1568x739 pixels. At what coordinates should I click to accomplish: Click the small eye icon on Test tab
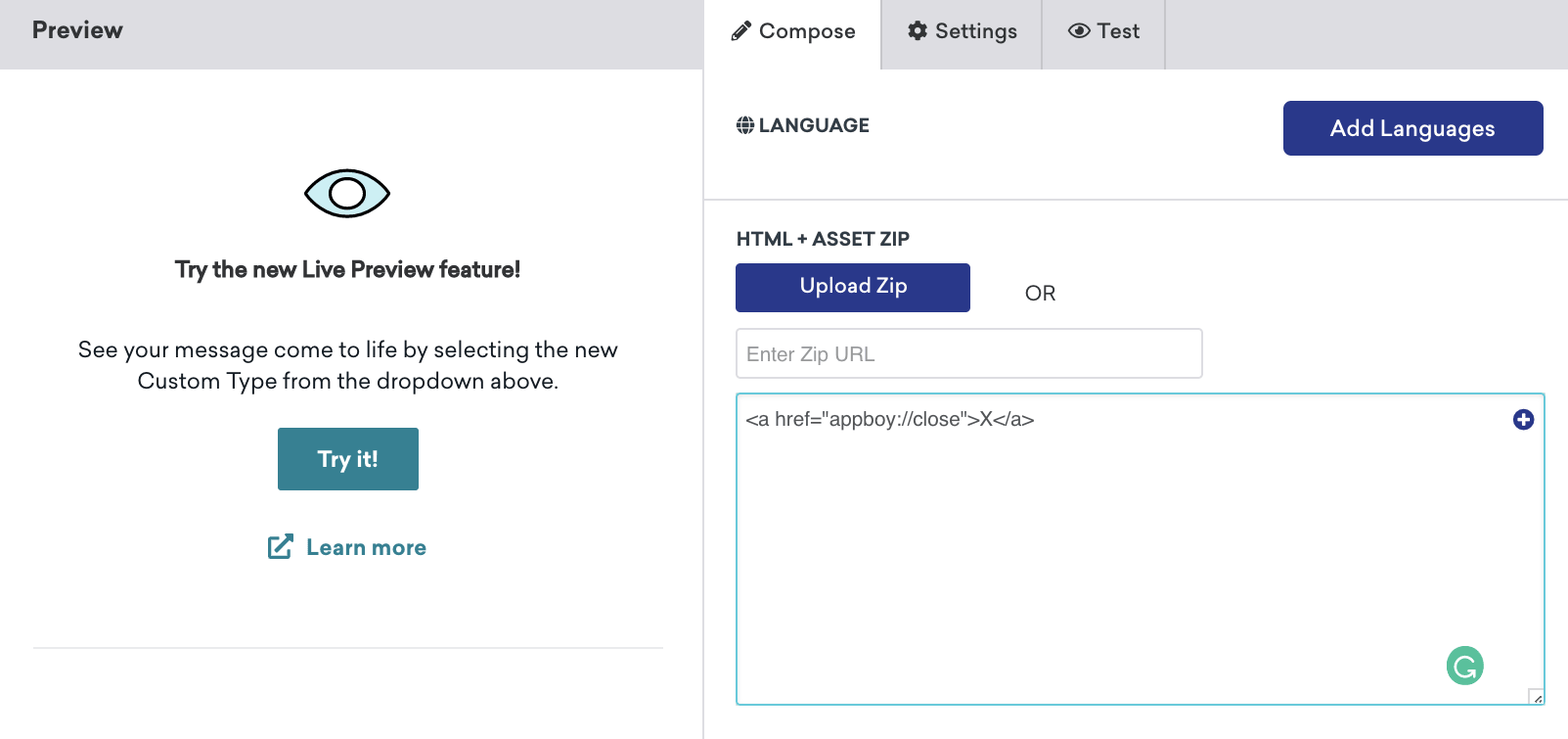pos(1079,31)
